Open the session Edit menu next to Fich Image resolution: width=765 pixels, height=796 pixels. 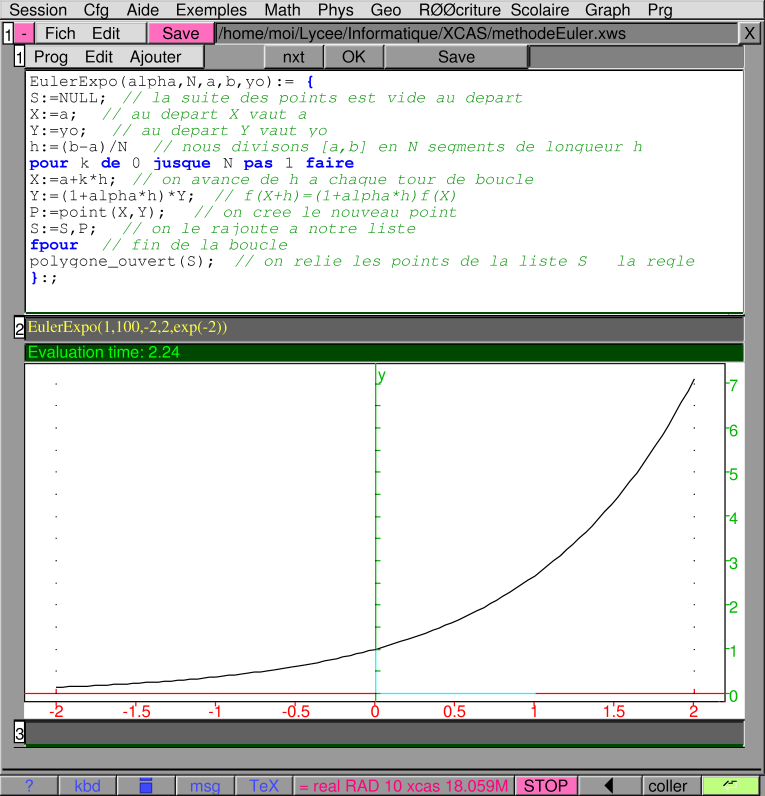tap(106, 34)
